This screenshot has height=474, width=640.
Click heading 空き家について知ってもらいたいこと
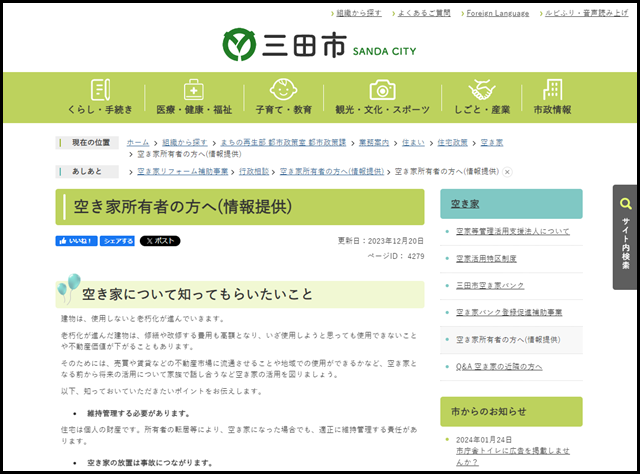[197, 294]
